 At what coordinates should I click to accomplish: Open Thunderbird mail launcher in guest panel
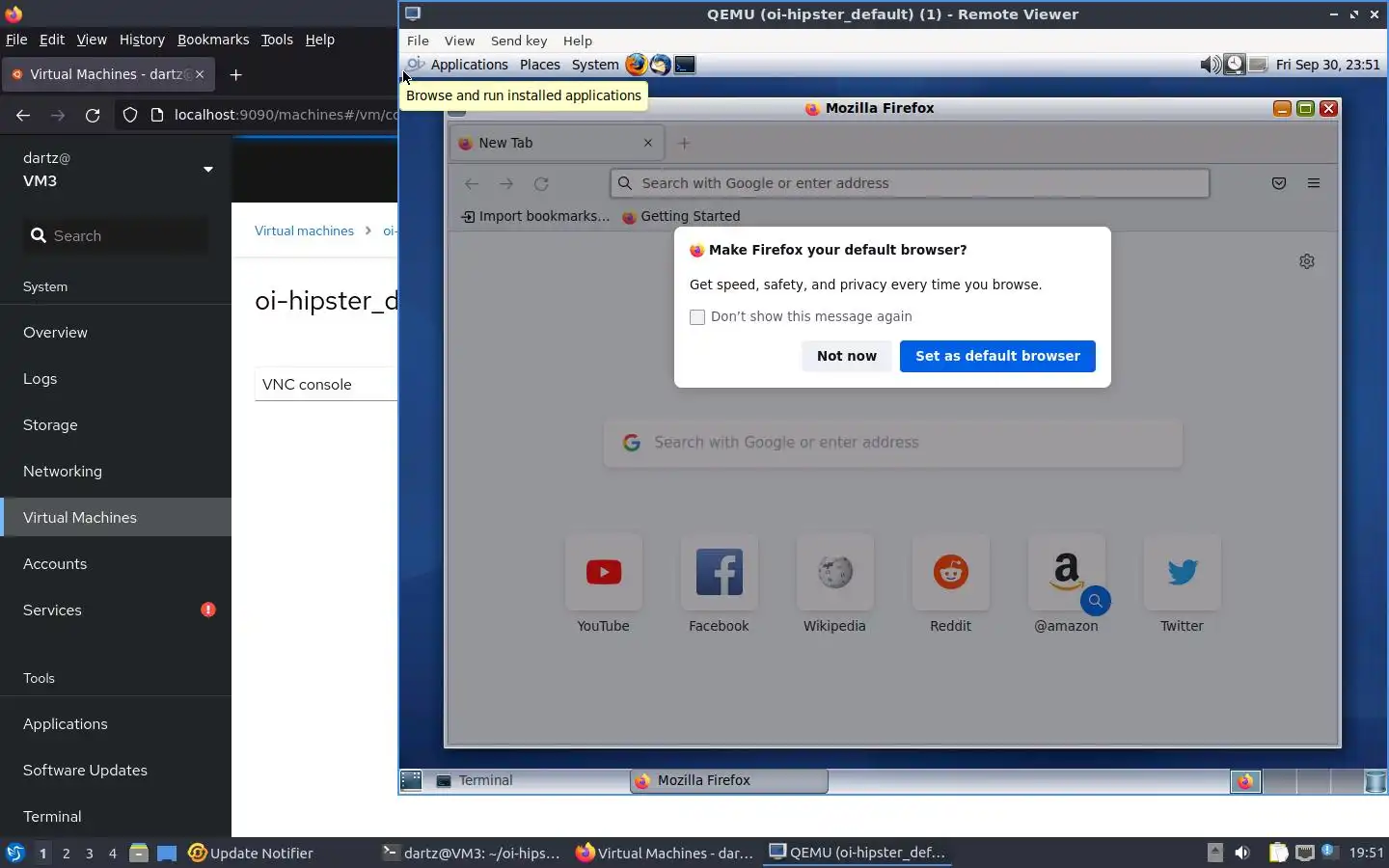point(660,65)
